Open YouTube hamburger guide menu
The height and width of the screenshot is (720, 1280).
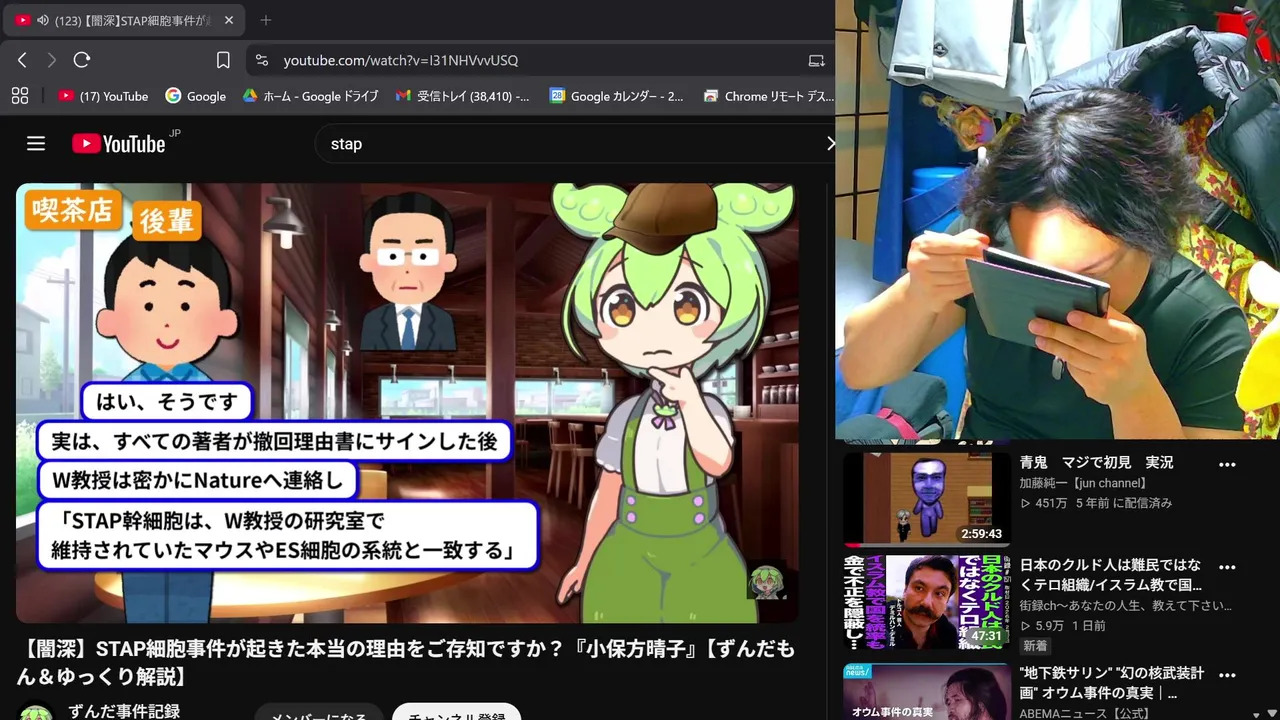pyautogui.click(x=36, y=144)
